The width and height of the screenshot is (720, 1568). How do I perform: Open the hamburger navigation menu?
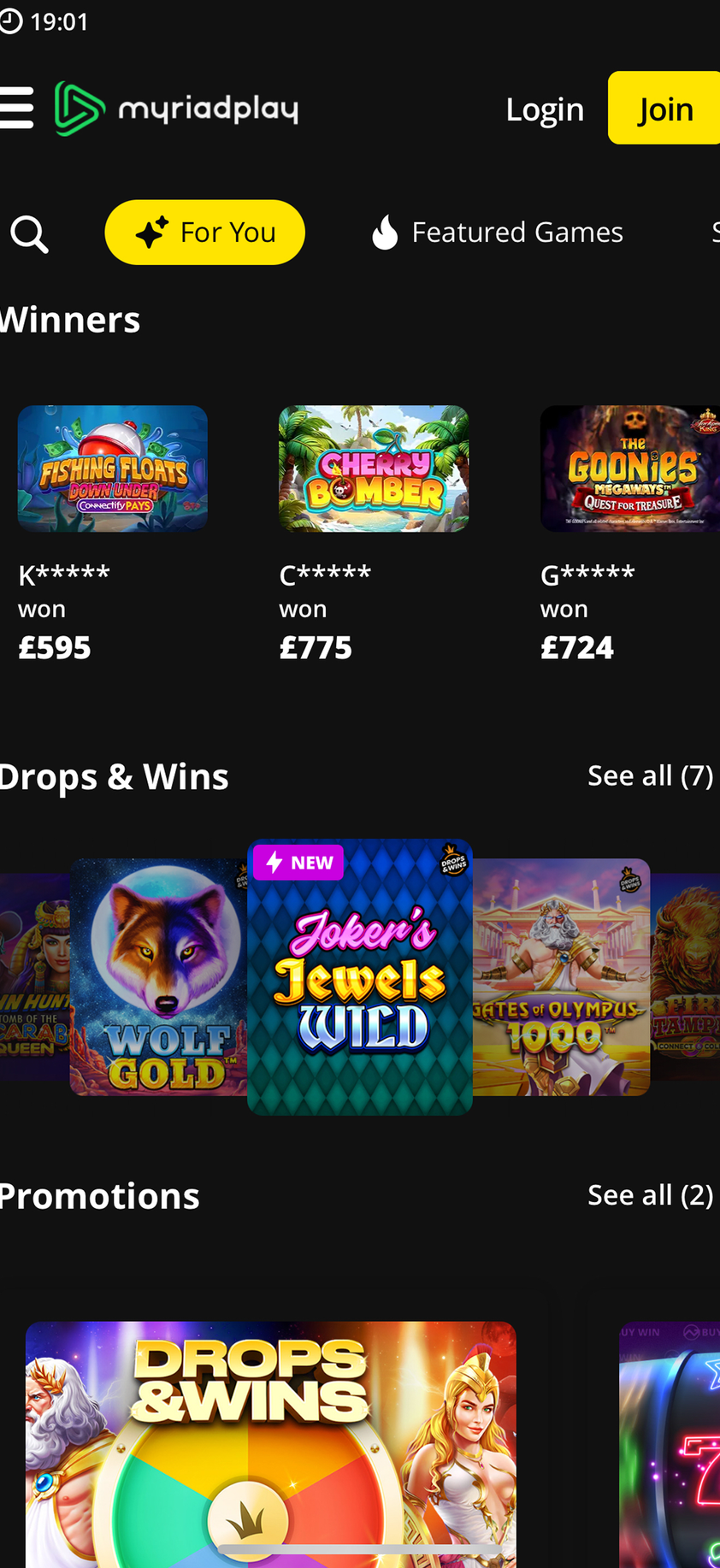[15, 108]
